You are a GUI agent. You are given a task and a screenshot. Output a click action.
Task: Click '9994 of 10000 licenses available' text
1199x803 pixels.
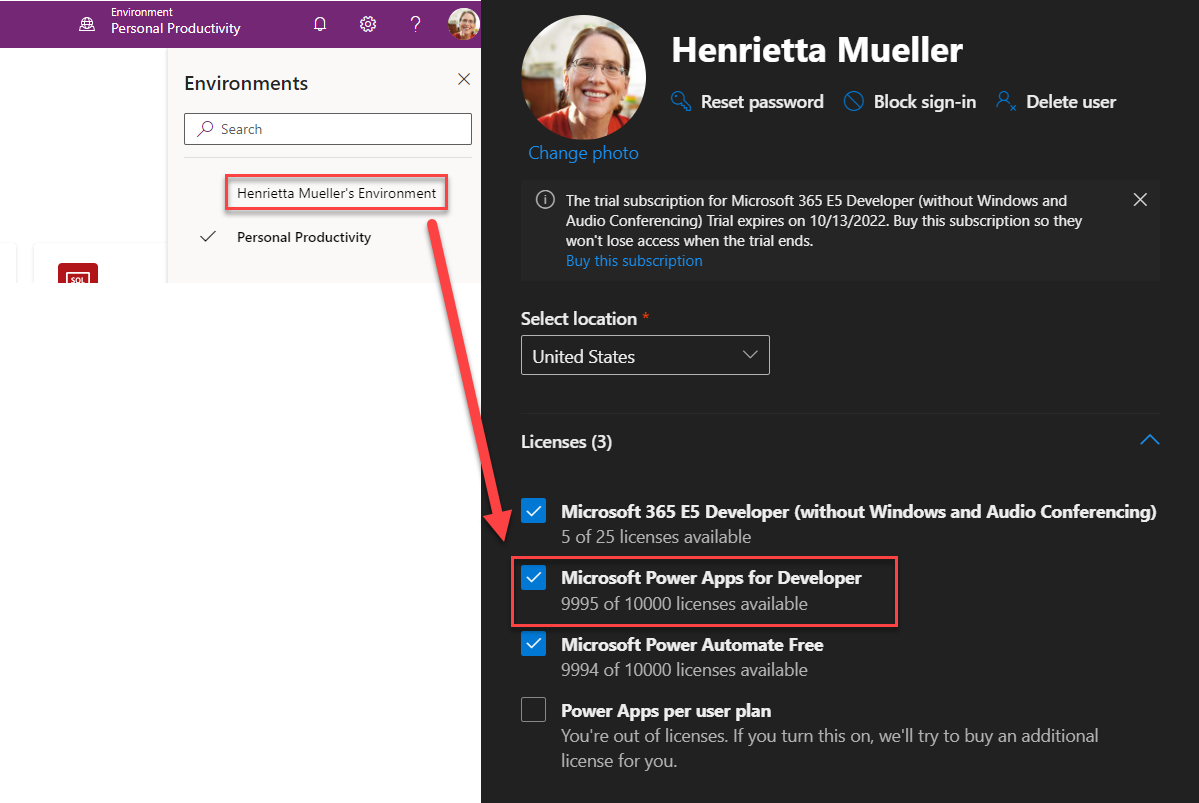[x=684, y=670]
